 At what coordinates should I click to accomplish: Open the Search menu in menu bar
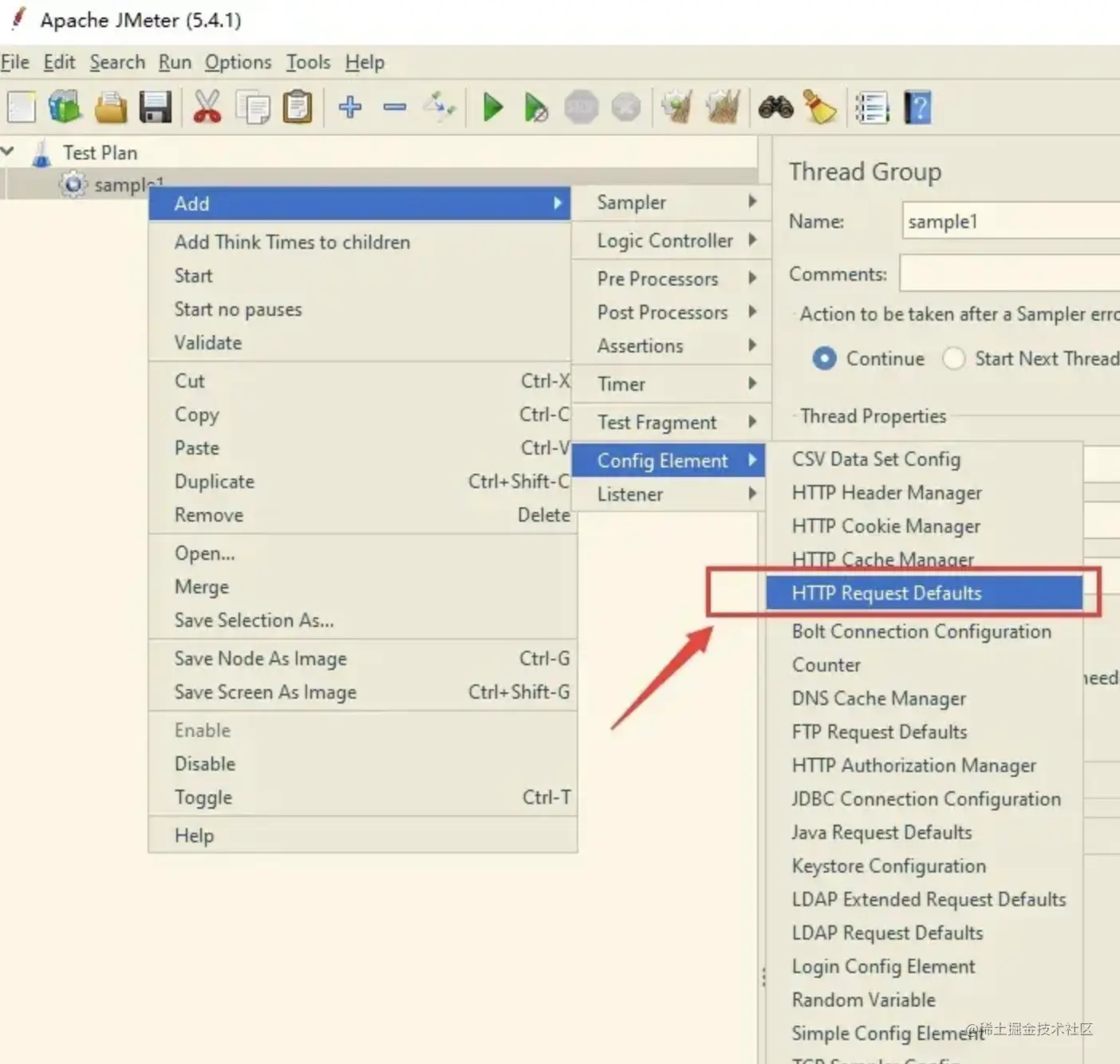(117, 62)
